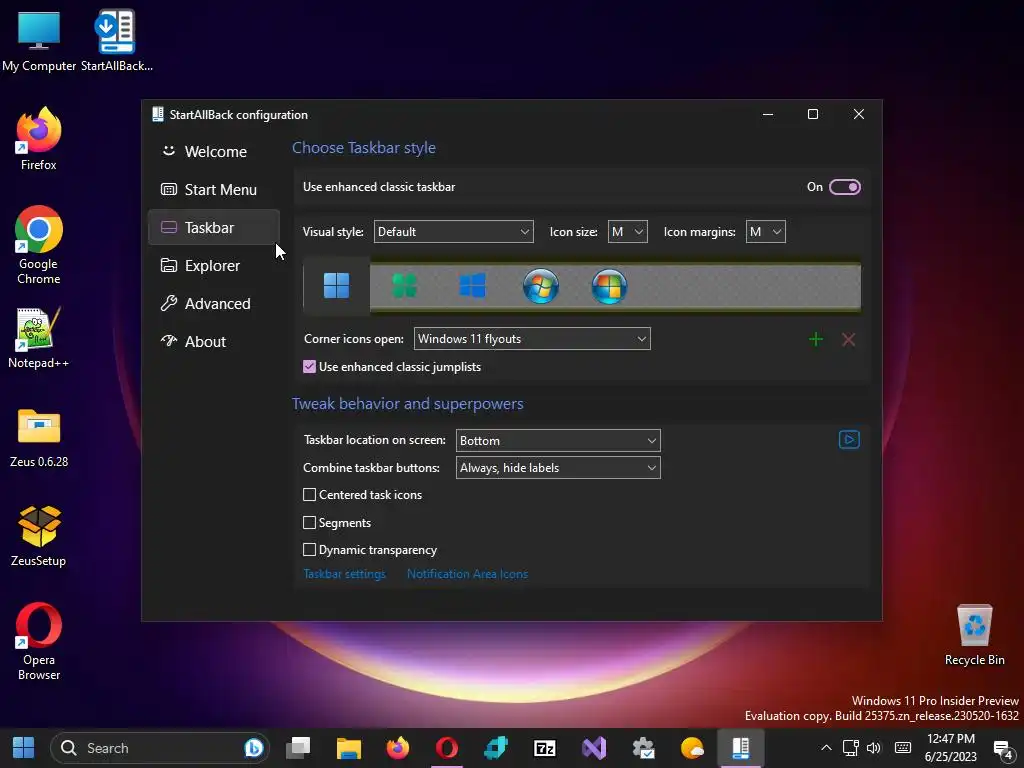Open Task View on the taskbar
This screenshot has height=768, width=1024.
pyautogui.click(x=298, y=748)
